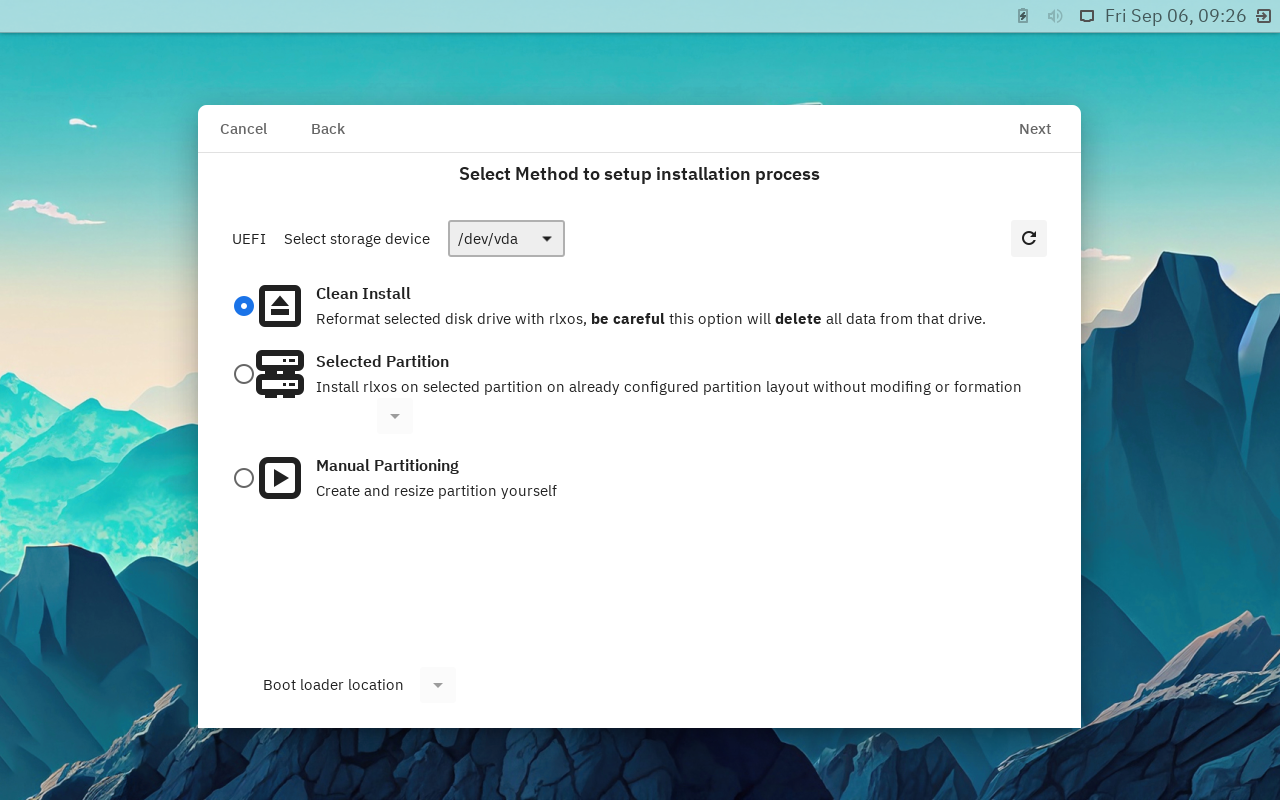Click the Clean Install eject-style icon
This screenshot has width=1280, height=800.
(x=280, y=306)
